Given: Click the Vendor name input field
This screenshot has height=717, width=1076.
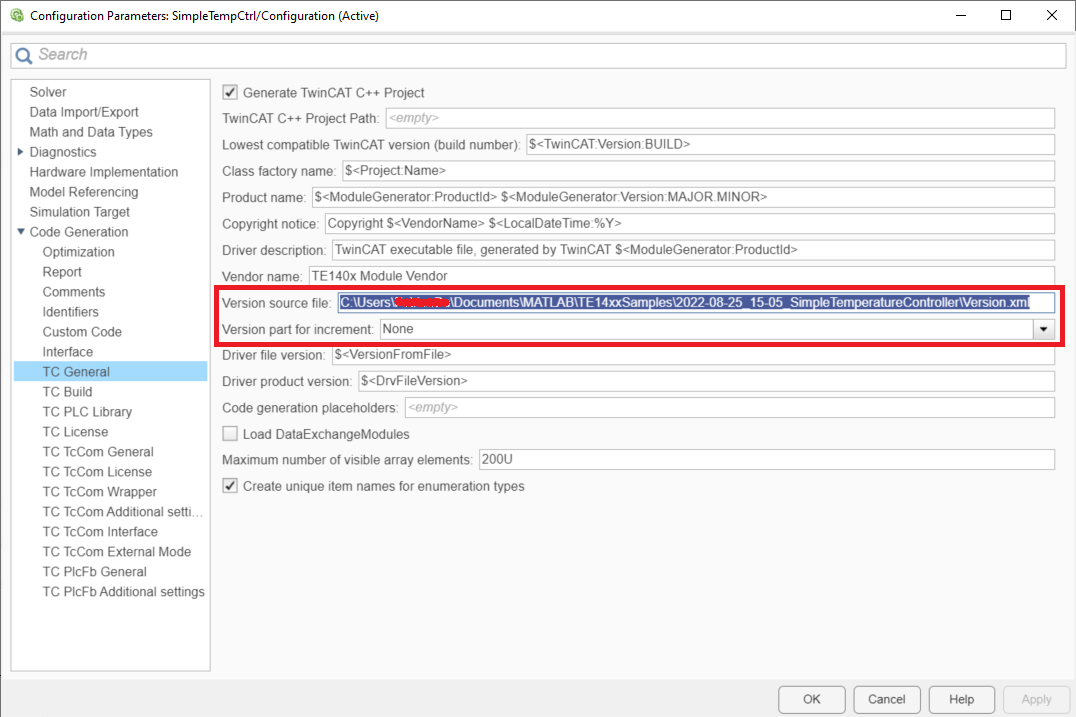Looking at the screenshot, I should [681, 276].
